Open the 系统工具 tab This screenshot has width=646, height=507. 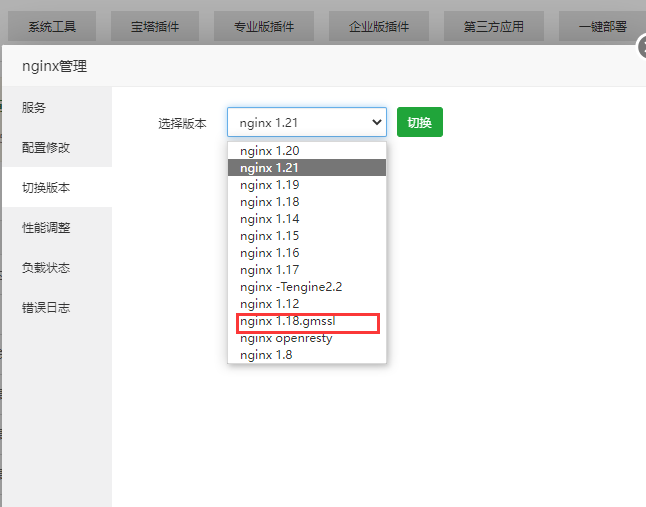[x=52, y=26]
